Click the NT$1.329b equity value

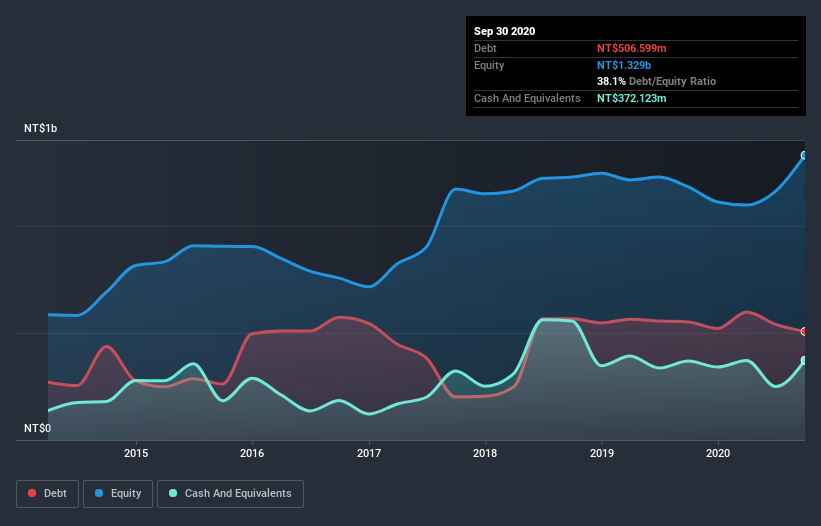[x=624, y=65]
